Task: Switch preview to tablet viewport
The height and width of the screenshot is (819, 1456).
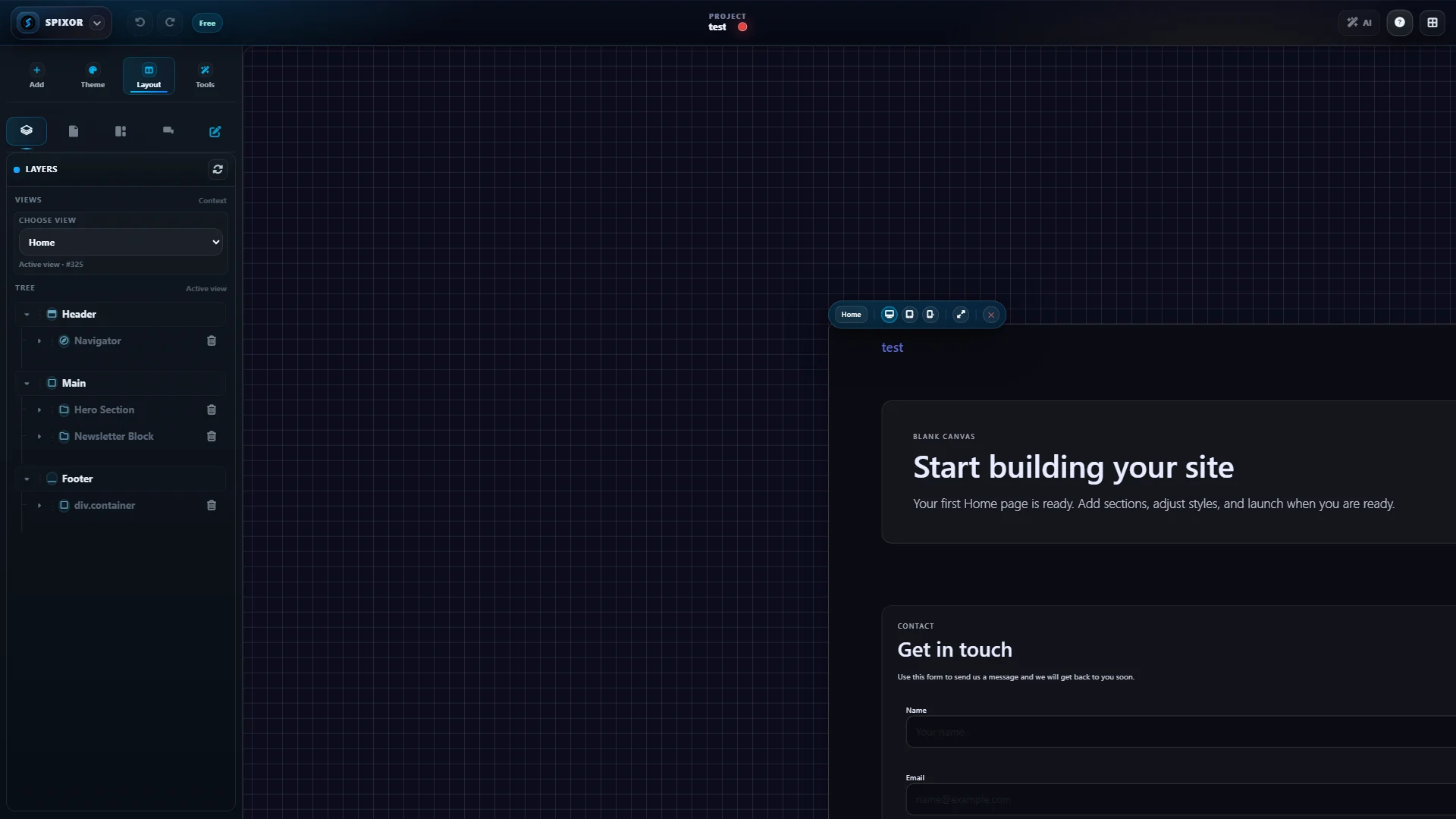Action: click(x=909, y=315)
